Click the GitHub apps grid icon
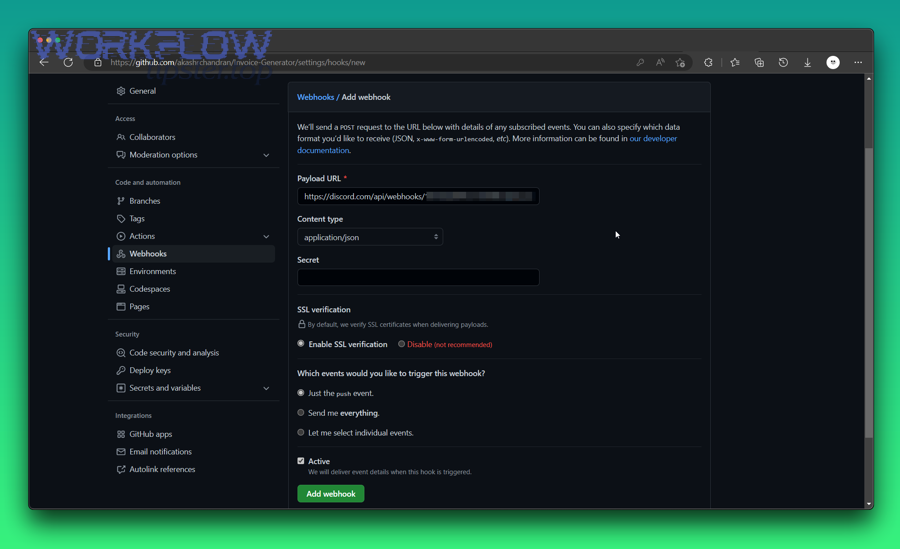This screenshot has height=549, width=900. click(x=121, y=434)
